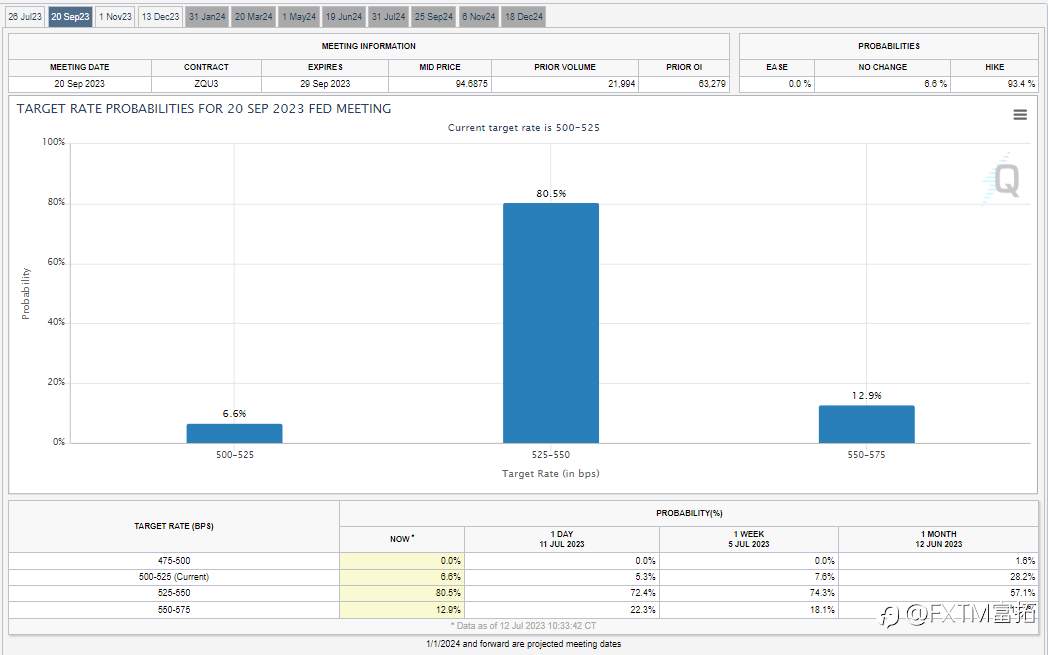This screenshot has height=655, width=1048.
Task: Open the chart hamburger menu icon
Action: [x=1020, y=115]
